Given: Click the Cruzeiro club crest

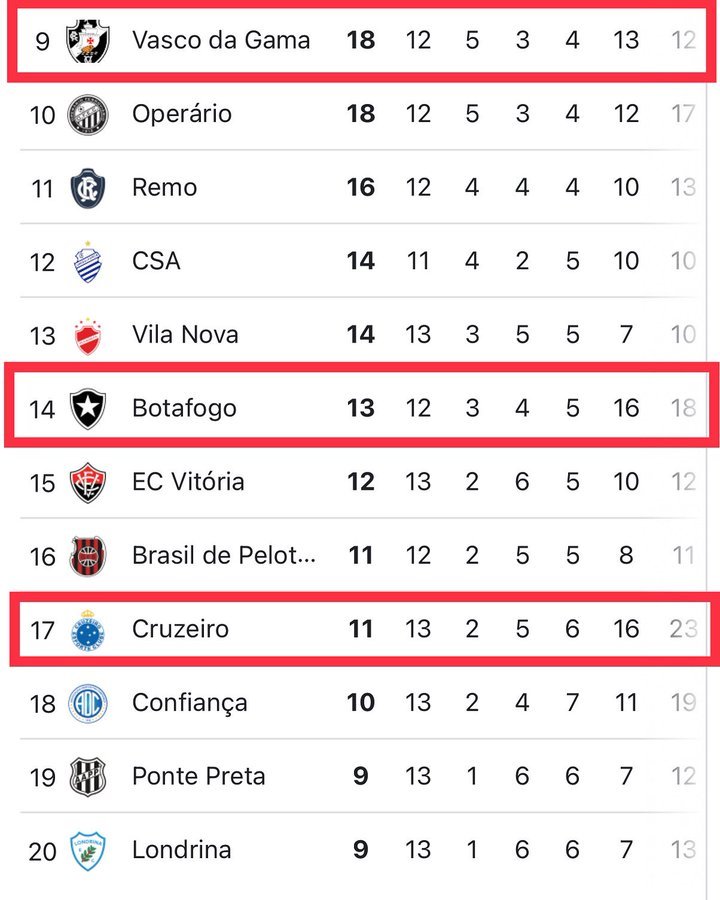Looking at the screenshot, I should pos(88,629).
